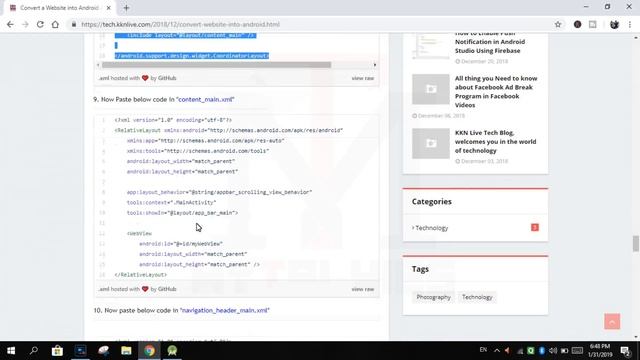The width and height of the screenshot is (640, 360).
Task: Switch EN input language in tray
Action: (x=483, y=350)
